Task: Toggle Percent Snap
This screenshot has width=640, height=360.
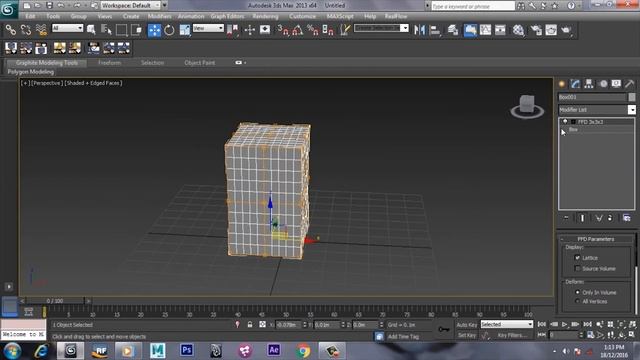Action: click(313, 30)
